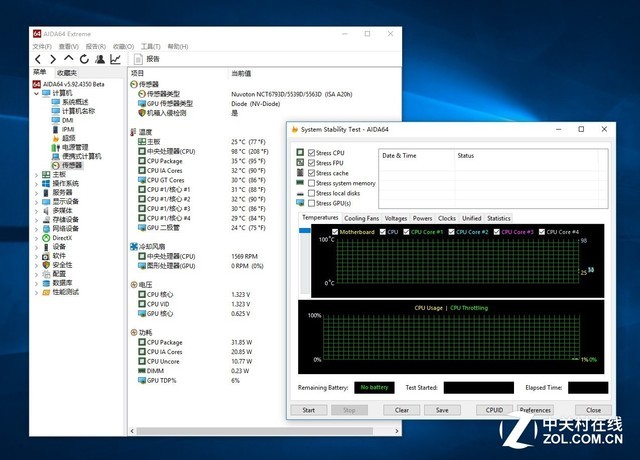Image resolution: width=640 pixels, height=460 pixels.
Task: Click the Forward navigation arrow in toolbar
Action: 53,59
